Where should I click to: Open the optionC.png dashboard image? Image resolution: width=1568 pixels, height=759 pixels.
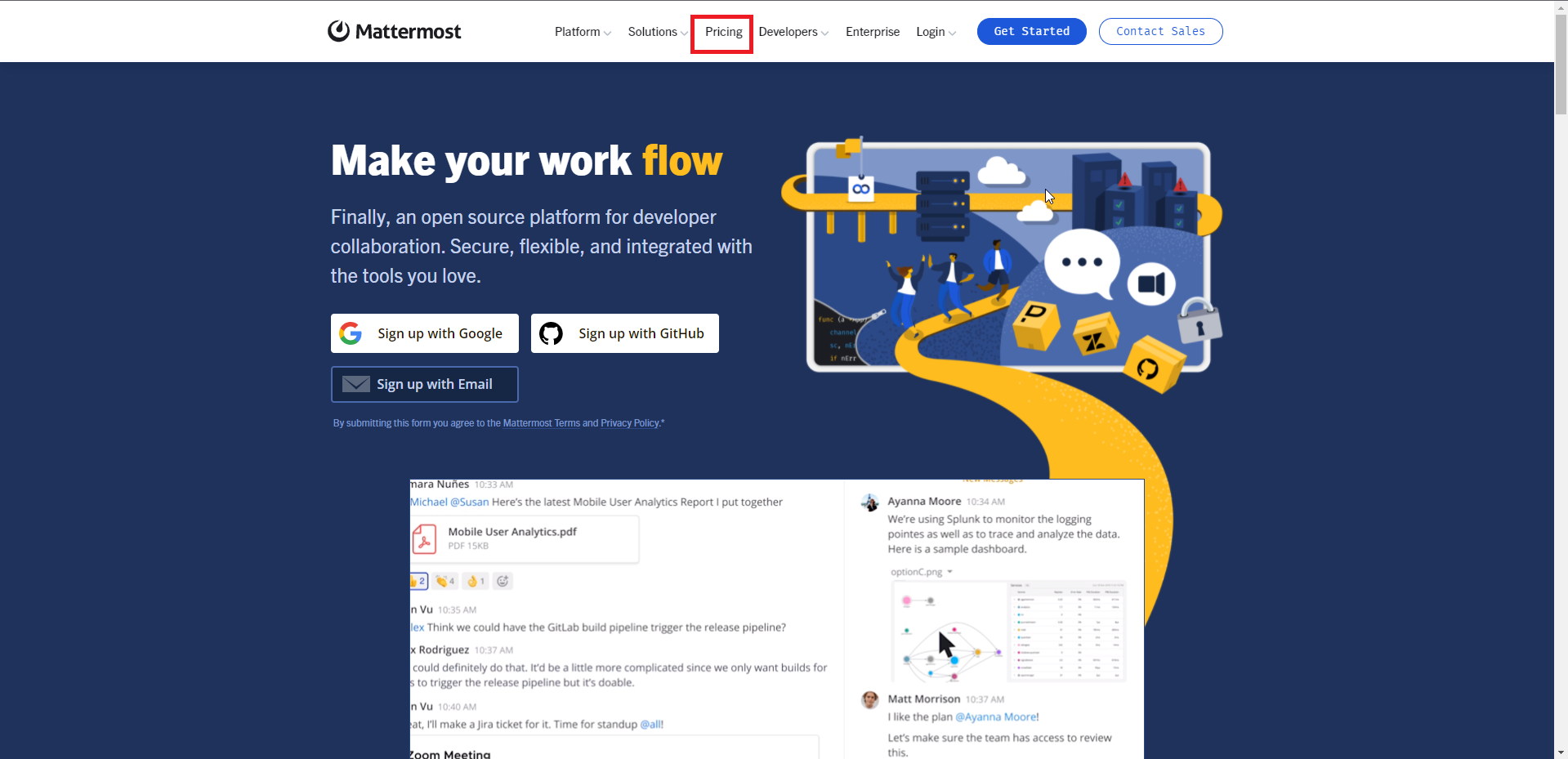click(x=1009, y=631)
